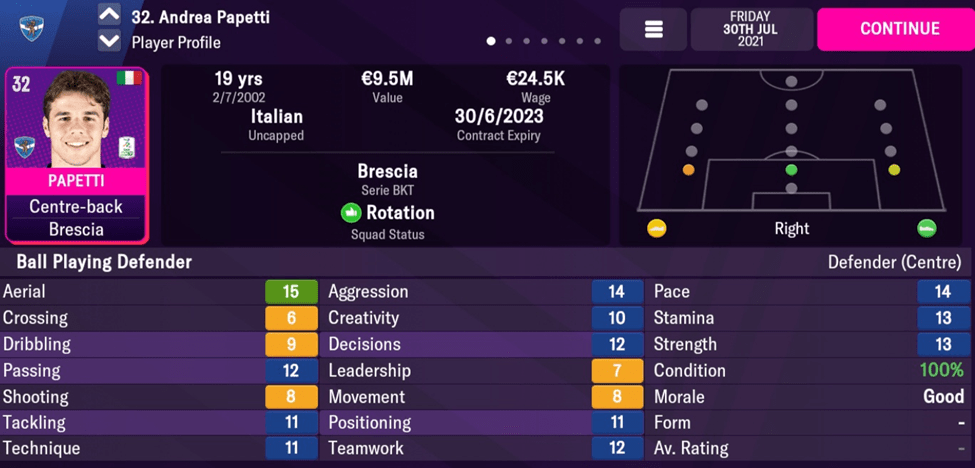Go to next player with down arrow
Image resolution: width=975 pixels, height=468 pixels.
click(109, 42)
